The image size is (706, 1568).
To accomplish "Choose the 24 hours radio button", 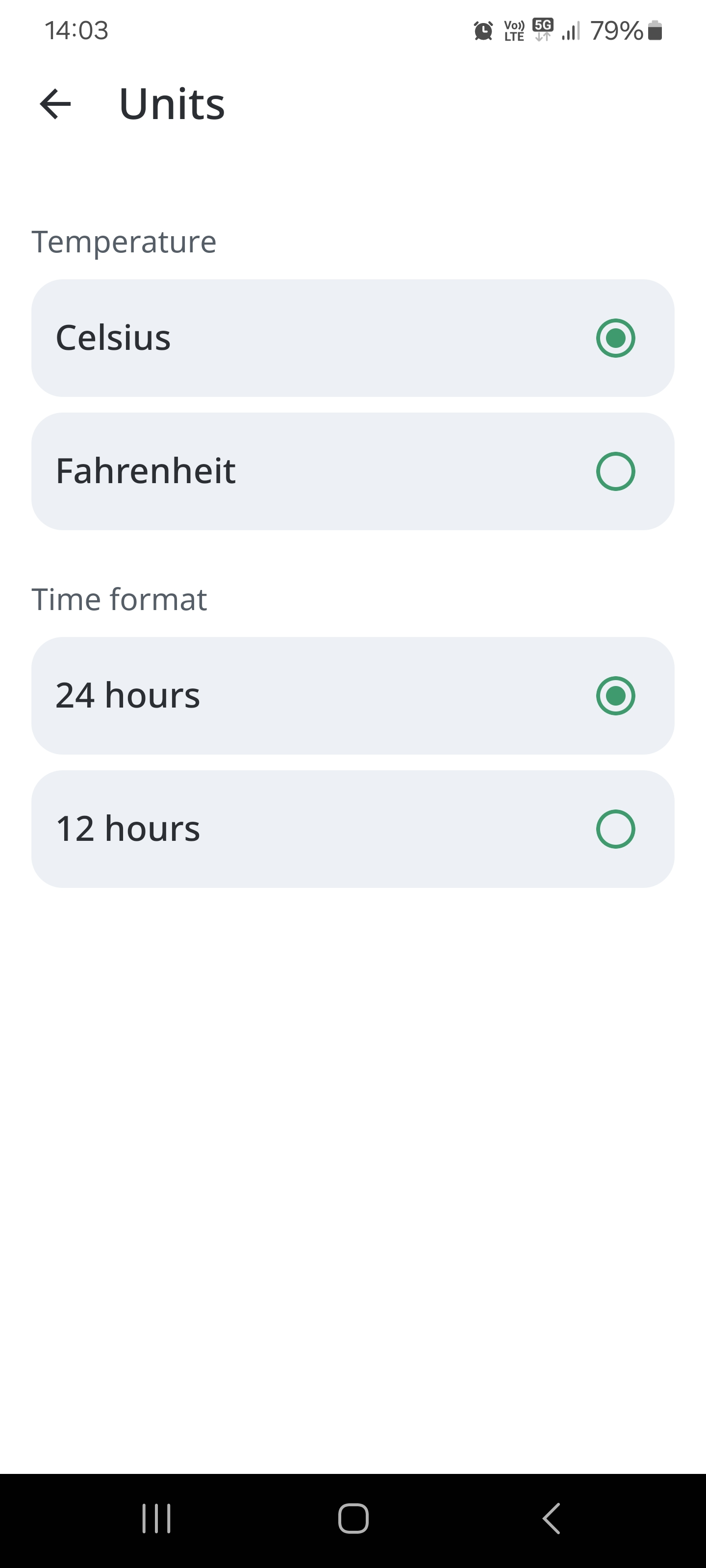I will pos(615,696).
